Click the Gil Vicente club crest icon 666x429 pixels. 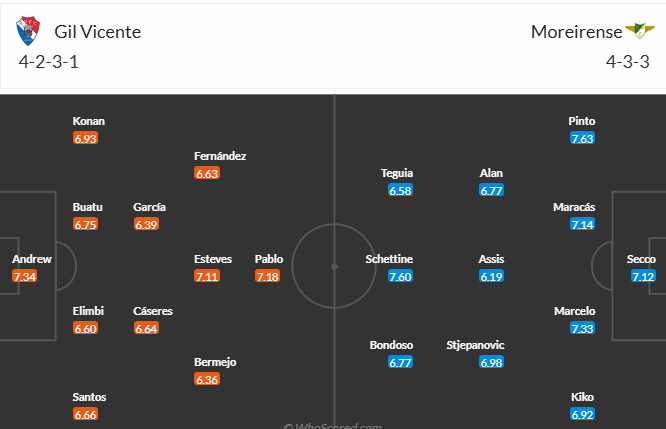pyautogui.click(x=28, y=31)
